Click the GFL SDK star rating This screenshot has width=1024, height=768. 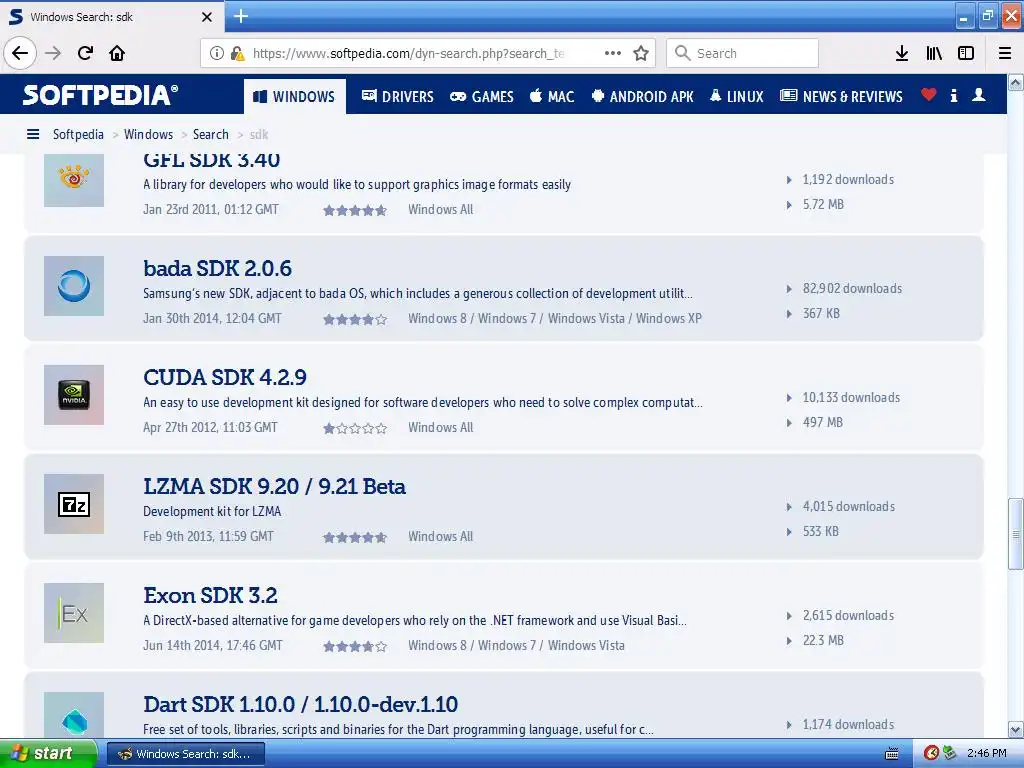tap(355, 210)
